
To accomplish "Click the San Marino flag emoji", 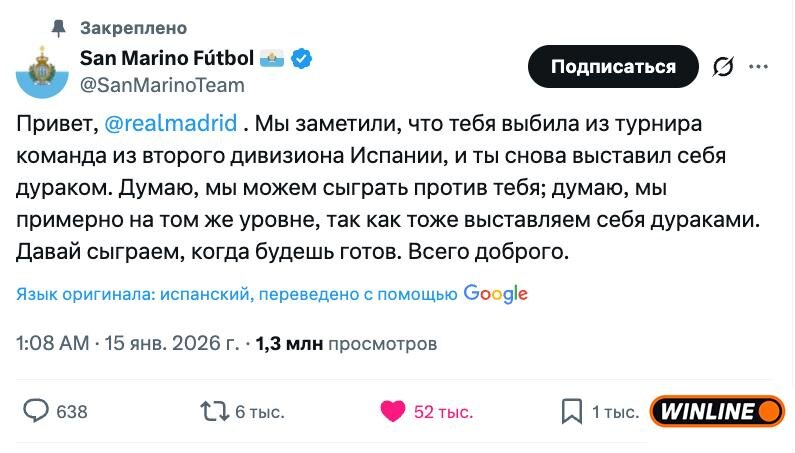I will 273,59.
